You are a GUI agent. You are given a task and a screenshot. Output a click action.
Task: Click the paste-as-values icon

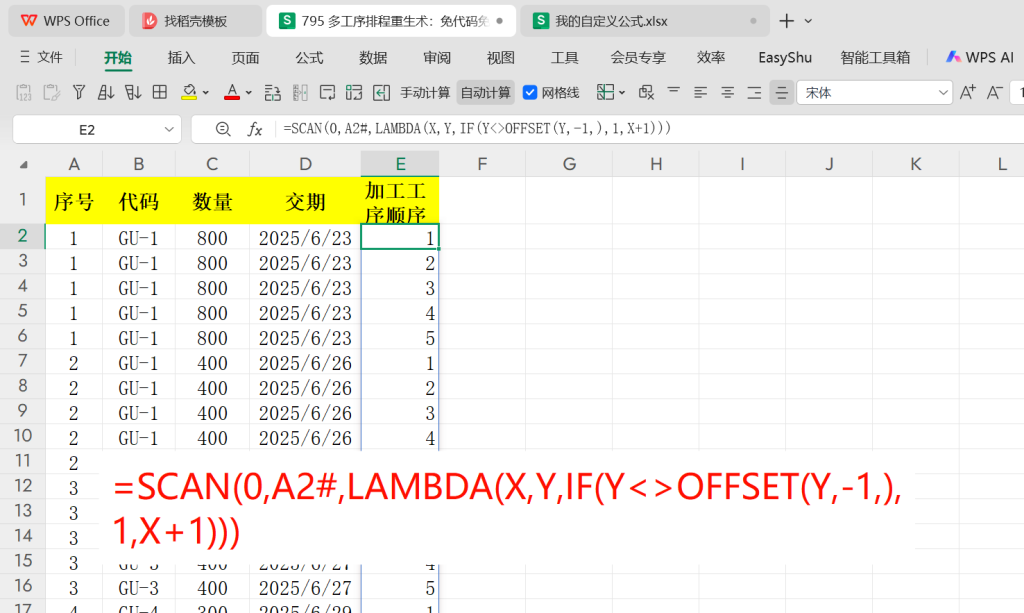tap(24, 93)
